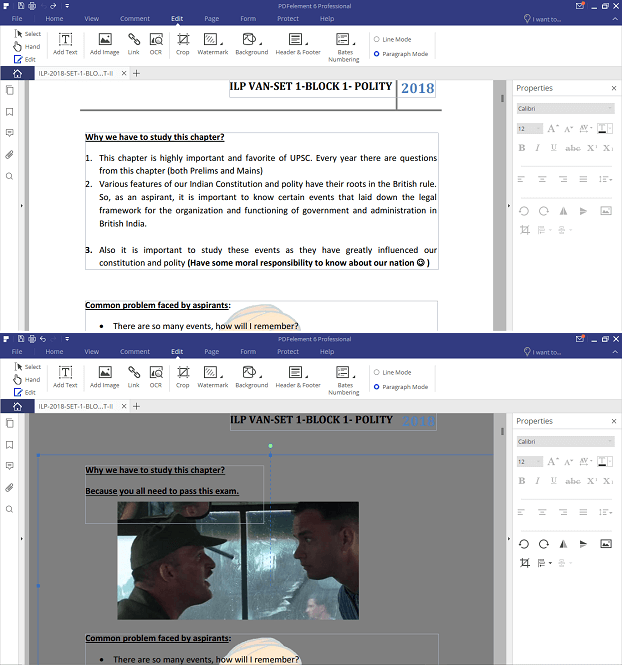Click Italic button in top window Properties
This screenshot has height=665, width=622.
click(x=538, y=148)
